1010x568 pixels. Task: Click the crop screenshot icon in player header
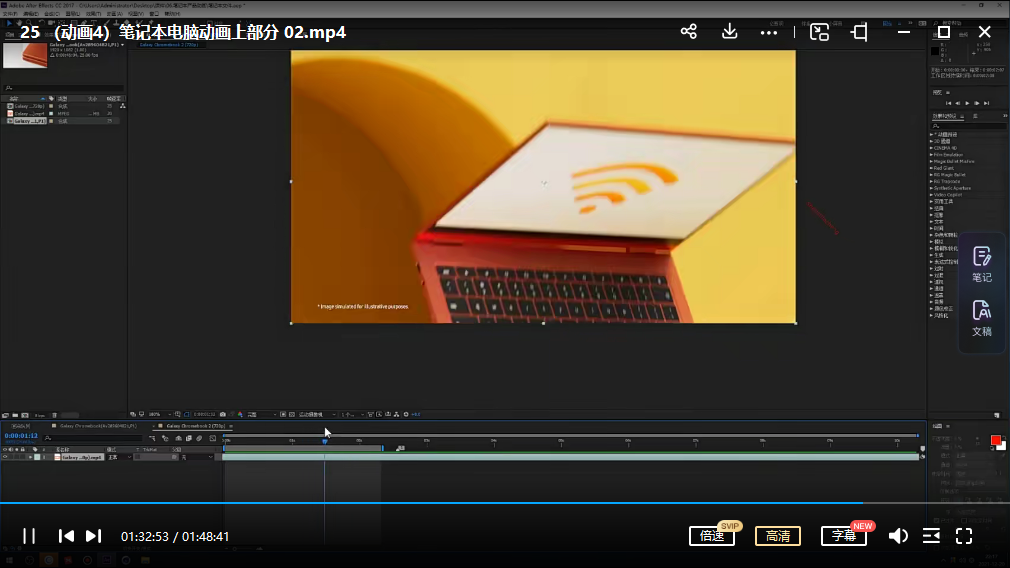859,32
